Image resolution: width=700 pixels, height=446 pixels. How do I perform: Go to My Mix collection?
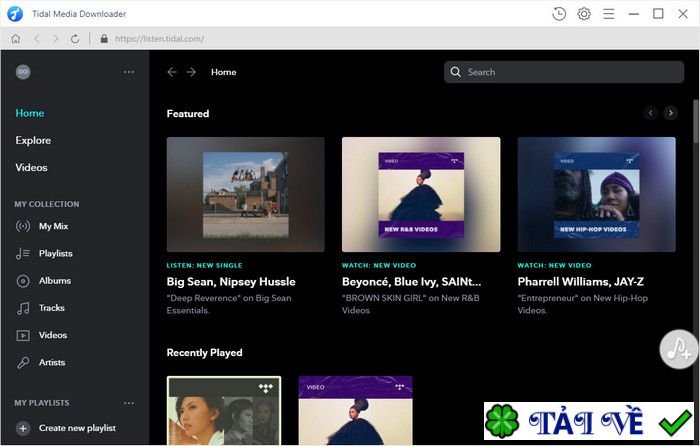(x=53, y=226)
